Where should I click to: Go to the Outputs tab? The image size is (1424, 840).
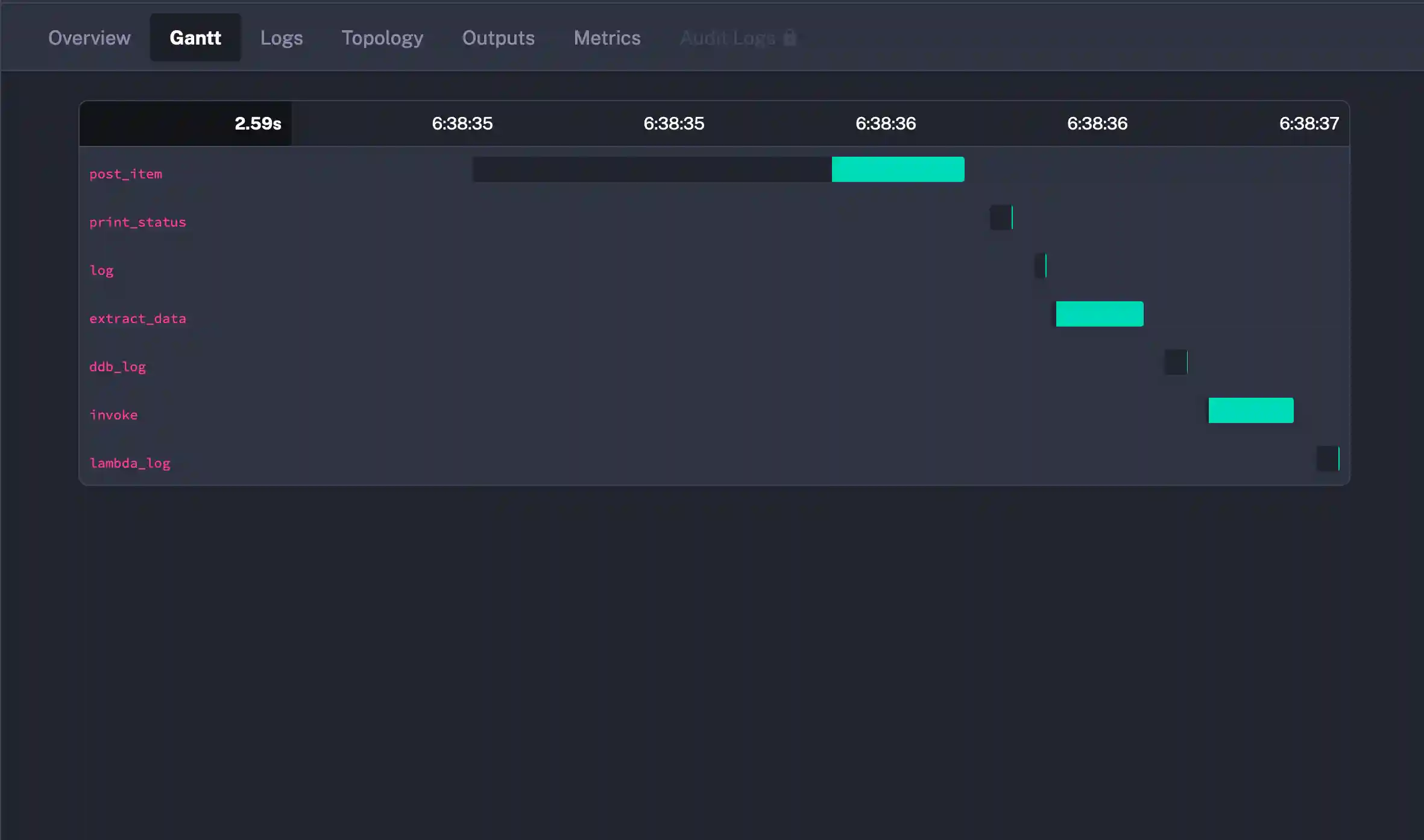click(498, 38)
